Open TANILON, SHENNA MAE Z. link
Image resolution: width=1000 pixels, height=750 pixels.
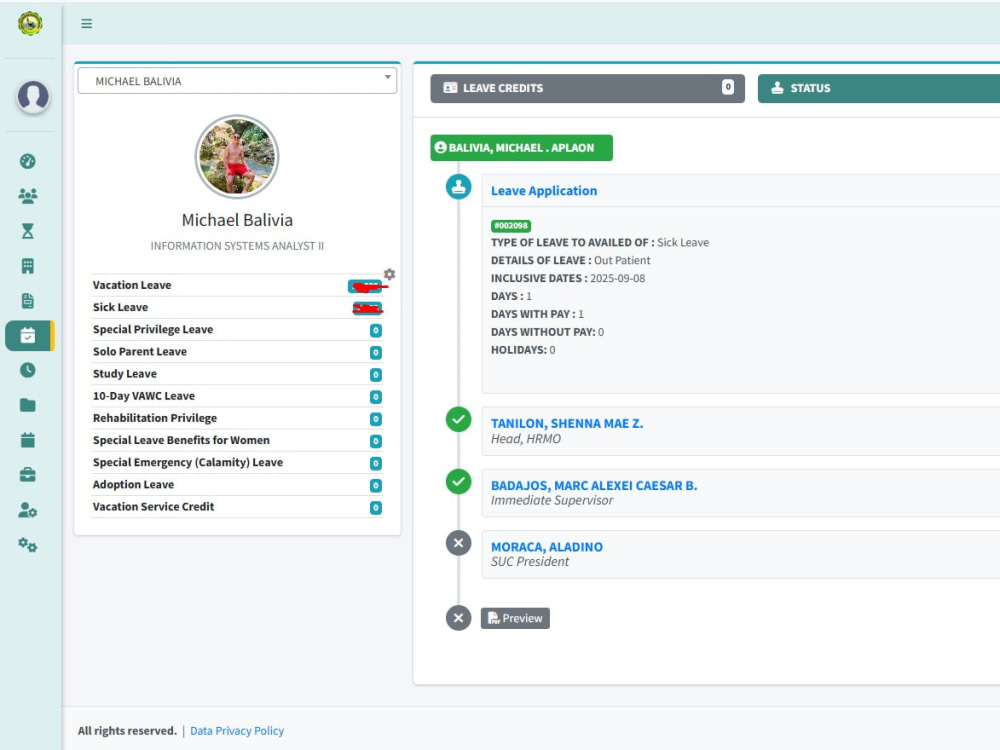567,423
